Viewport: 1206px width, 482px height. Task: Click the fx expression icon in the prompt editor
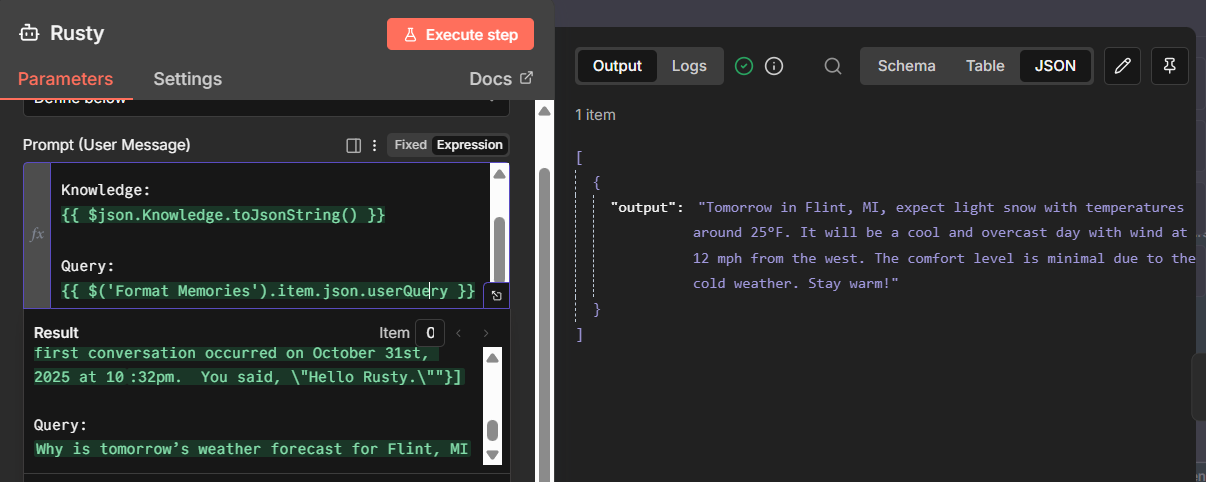tap(37, 234)
